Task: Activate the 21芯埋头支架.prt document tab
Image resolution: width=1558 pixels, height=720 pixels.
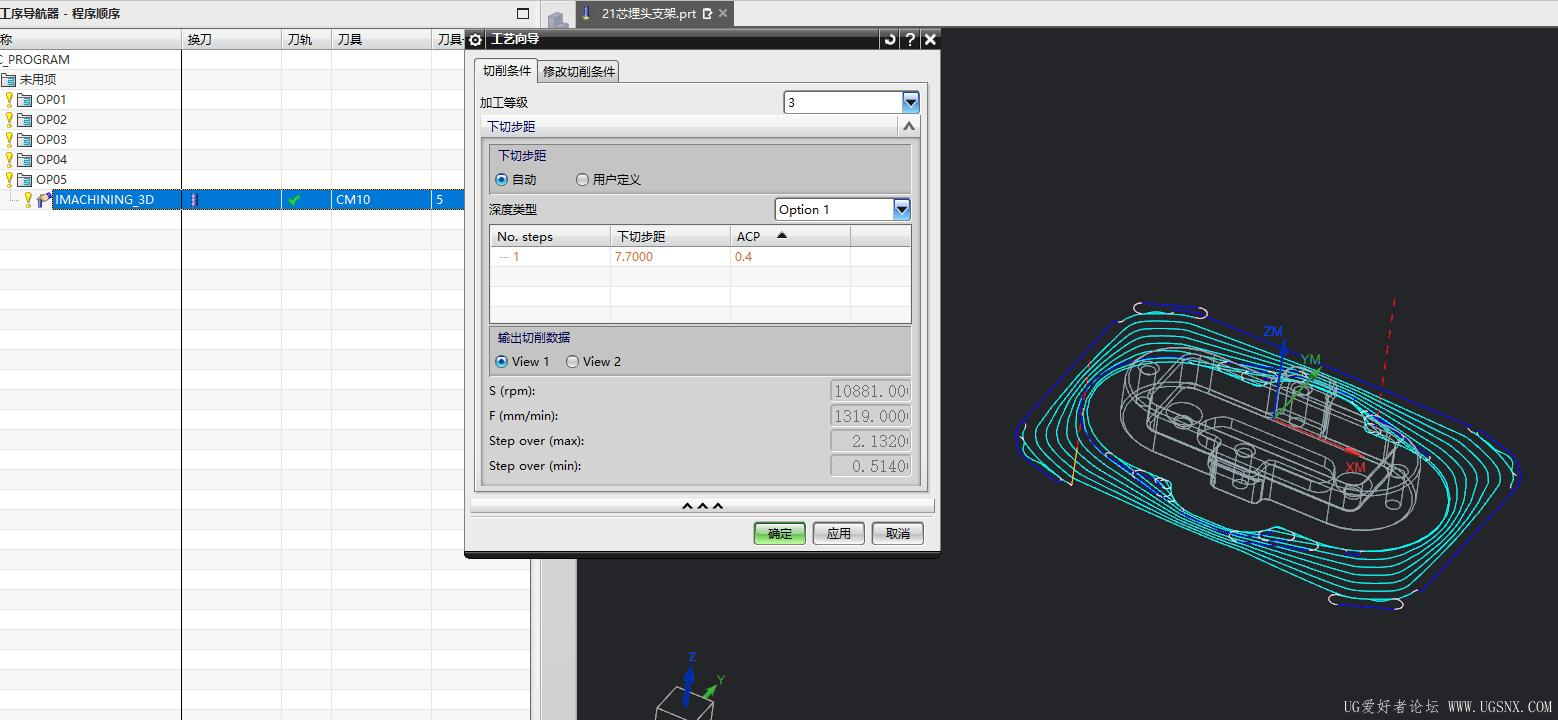Action: click(649, 13)
